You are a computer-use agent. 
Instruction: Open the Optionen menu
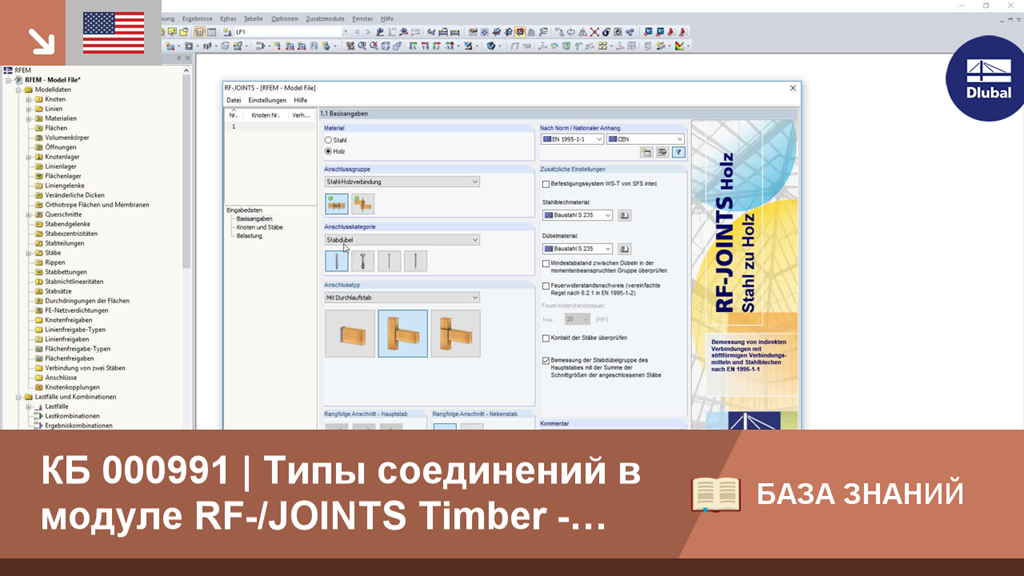(284, 19)
